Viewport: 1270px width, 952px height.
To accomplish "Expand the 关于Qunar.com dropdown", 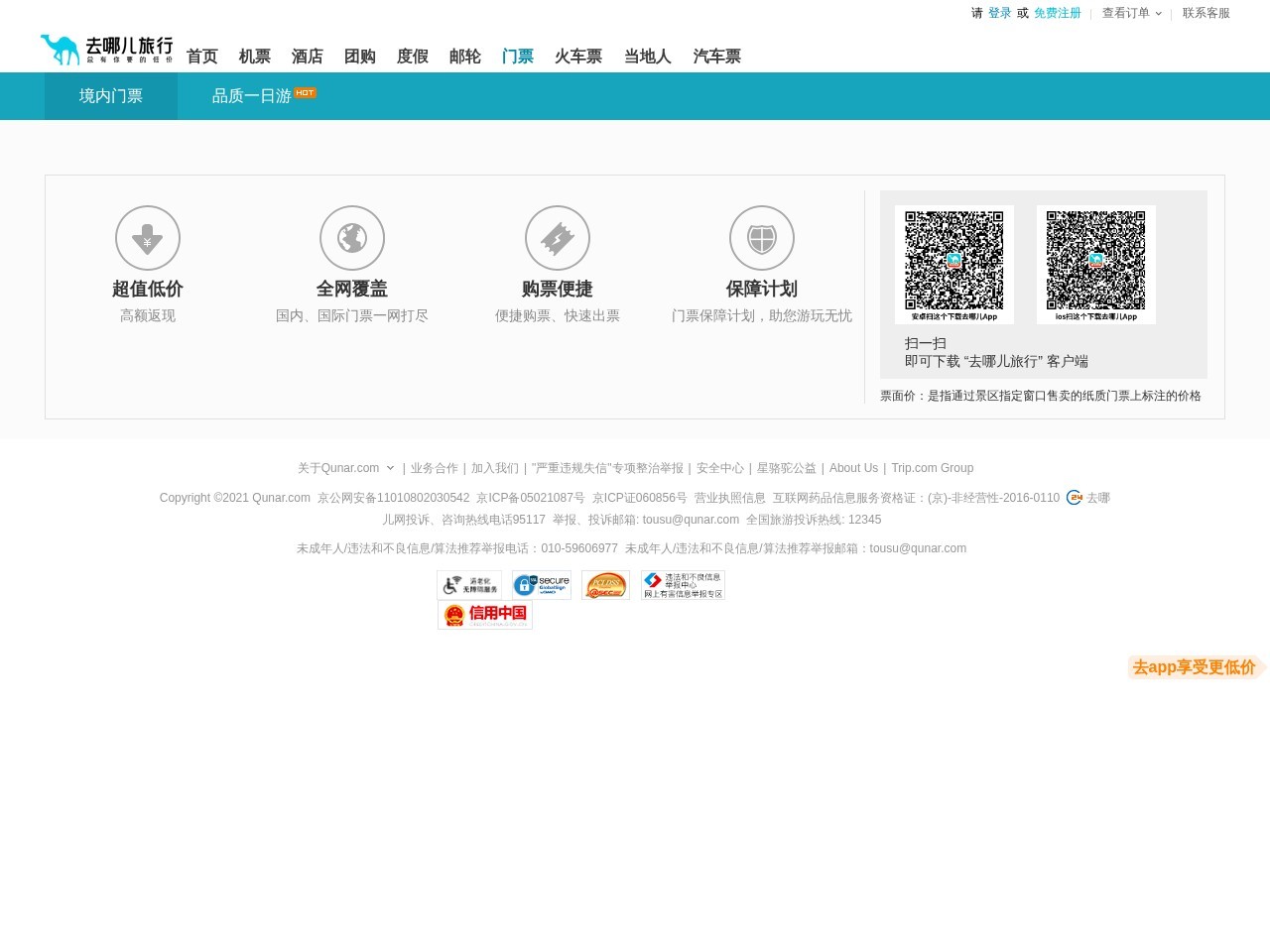I will pos(345,468).
